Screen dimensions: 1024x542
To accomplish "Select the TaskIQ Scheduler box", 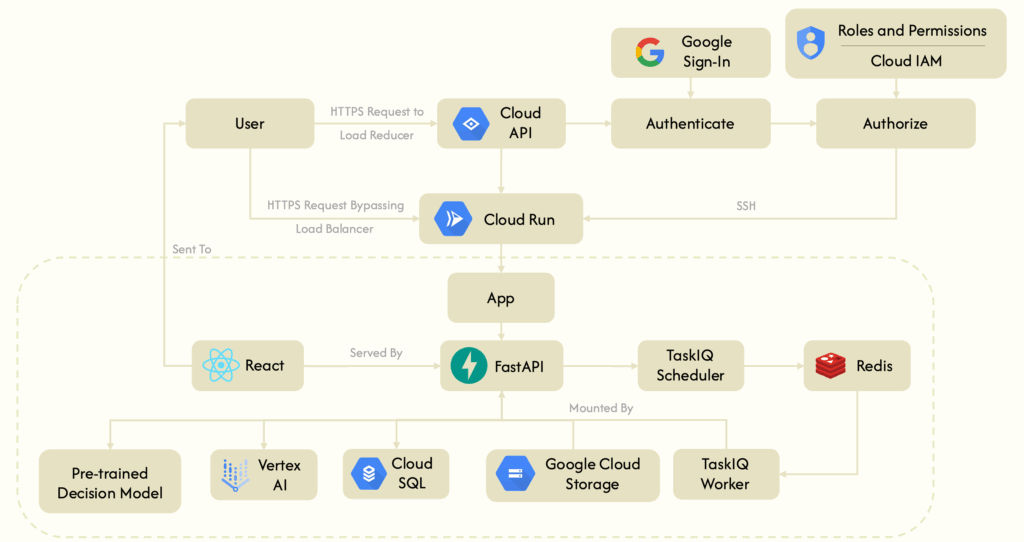I will (690, 366).
